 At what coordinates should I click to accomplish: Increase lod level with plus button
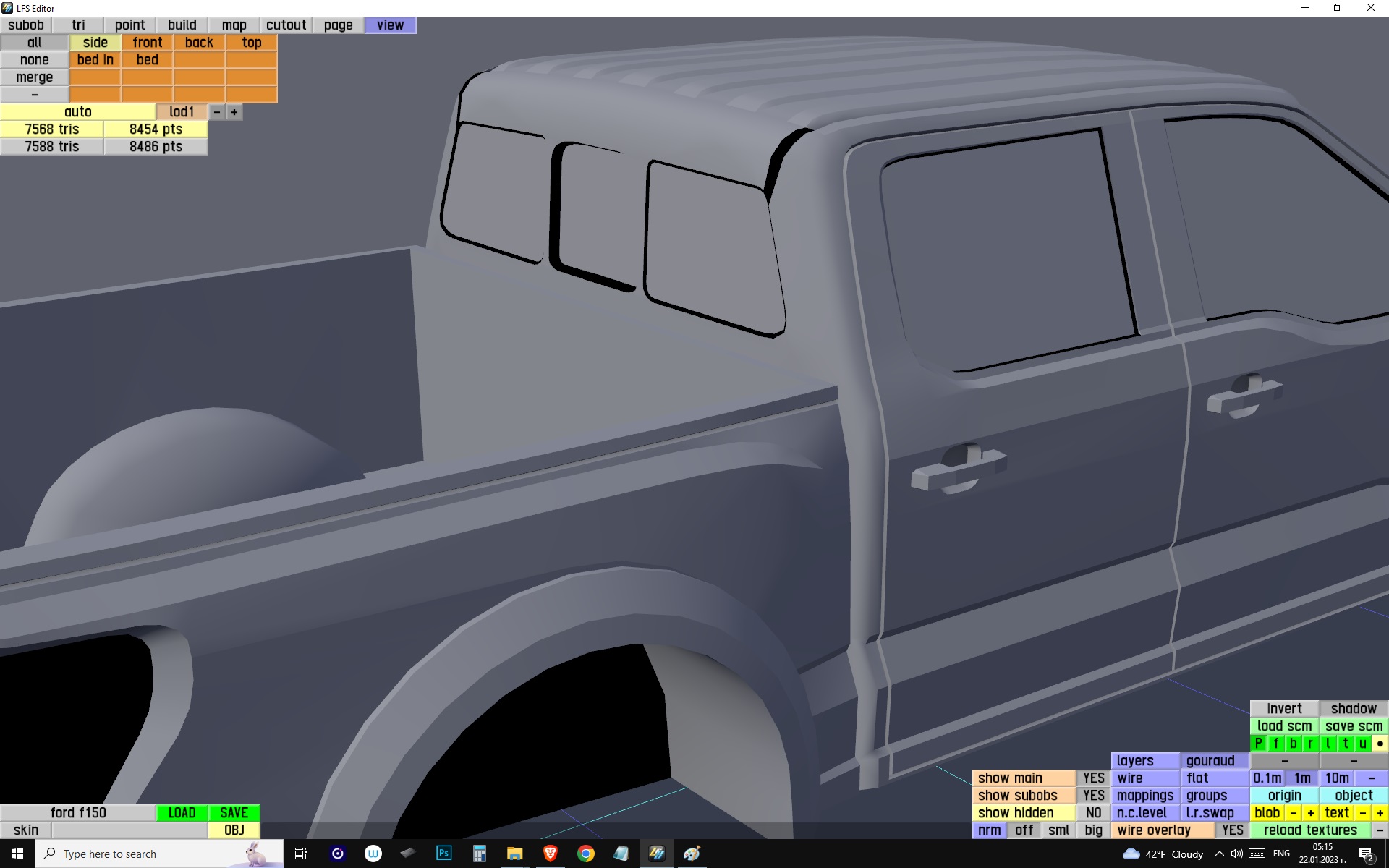(234, 112)
